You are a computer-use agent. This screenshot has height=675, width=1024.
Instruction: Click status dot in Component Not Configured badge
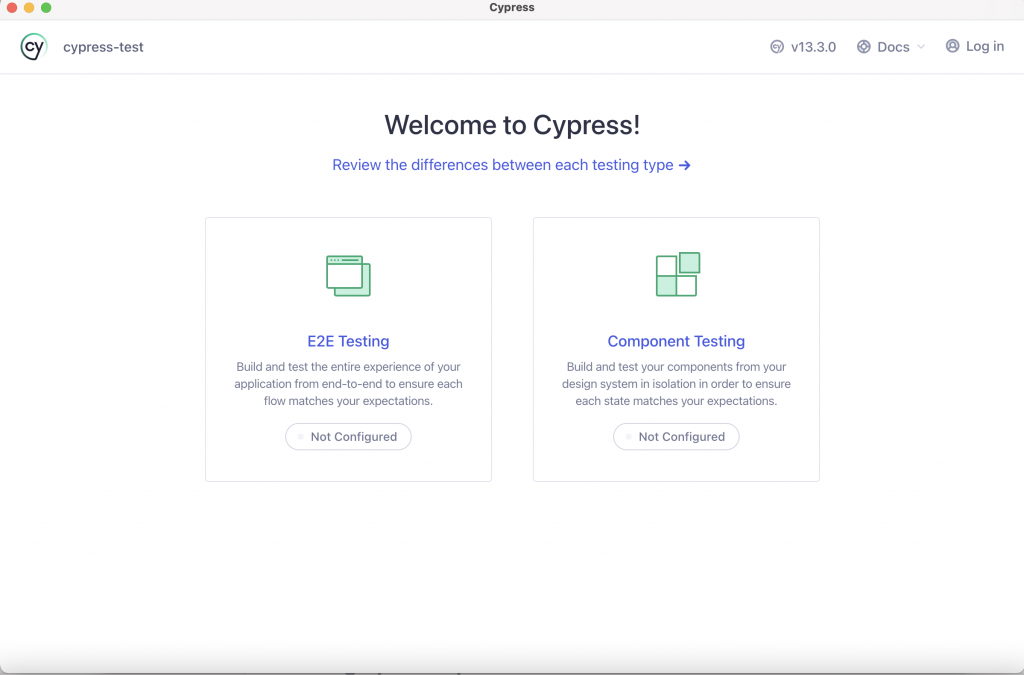628,437
